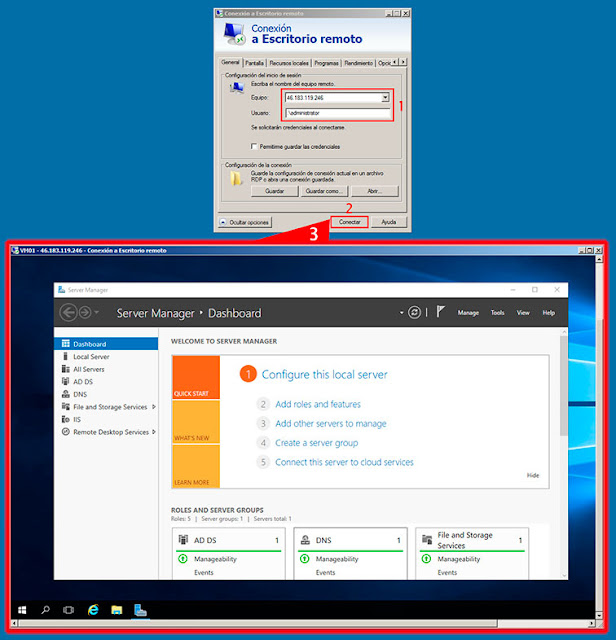Switch to the Rendimiento tab
The width and height of the screenshot is (616, 640).
coord(358,63)
